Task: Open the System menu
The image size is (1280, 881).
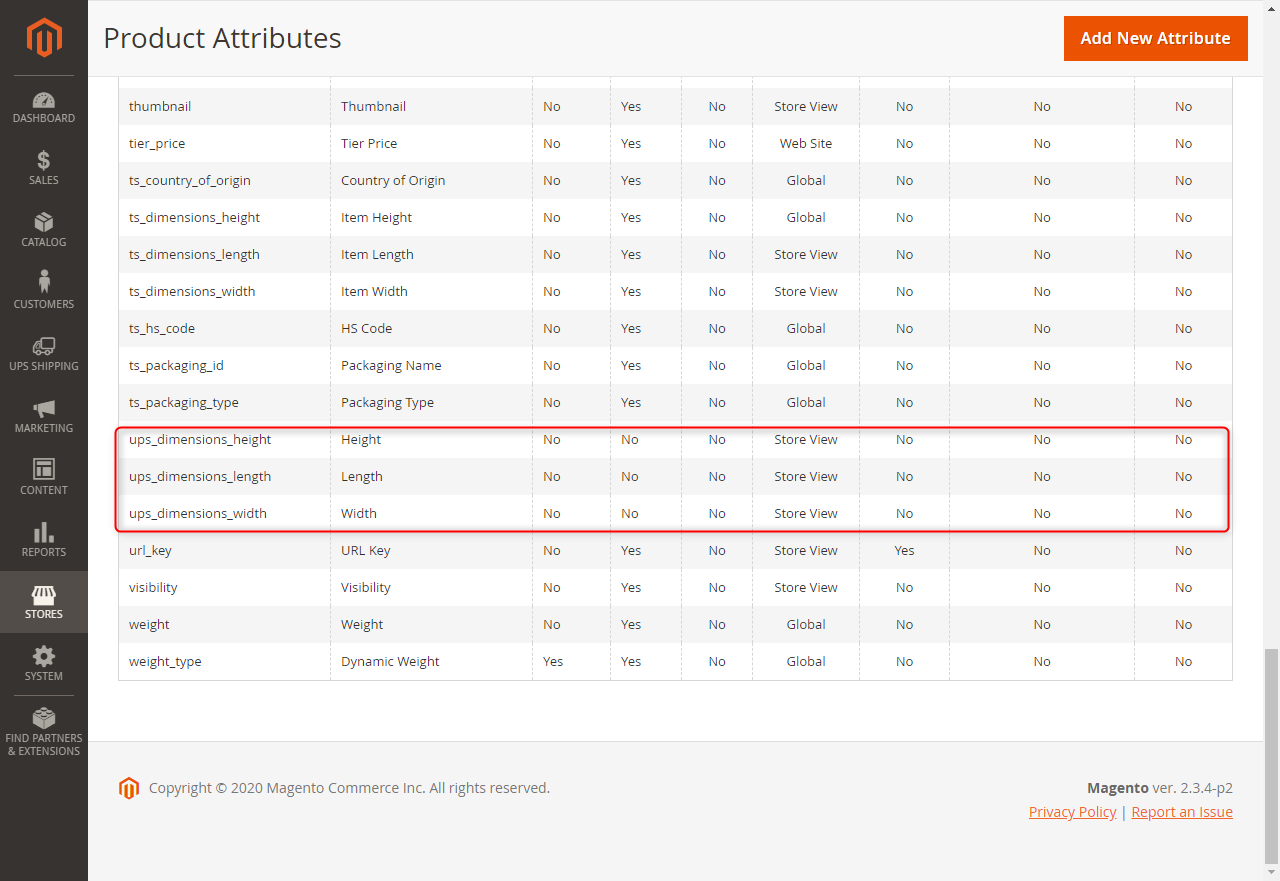Action: coord(44,664)
